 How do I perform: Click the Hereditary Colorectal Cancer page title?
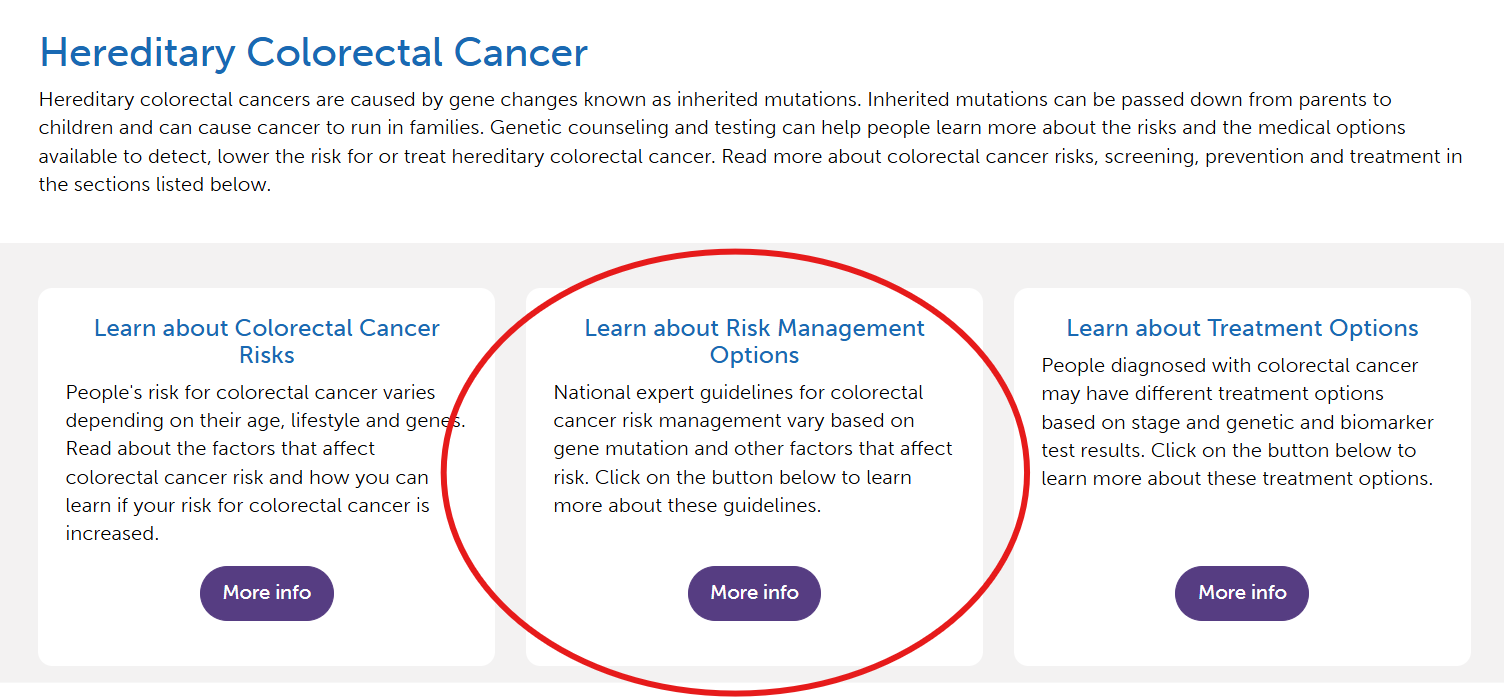pos(312,52)
